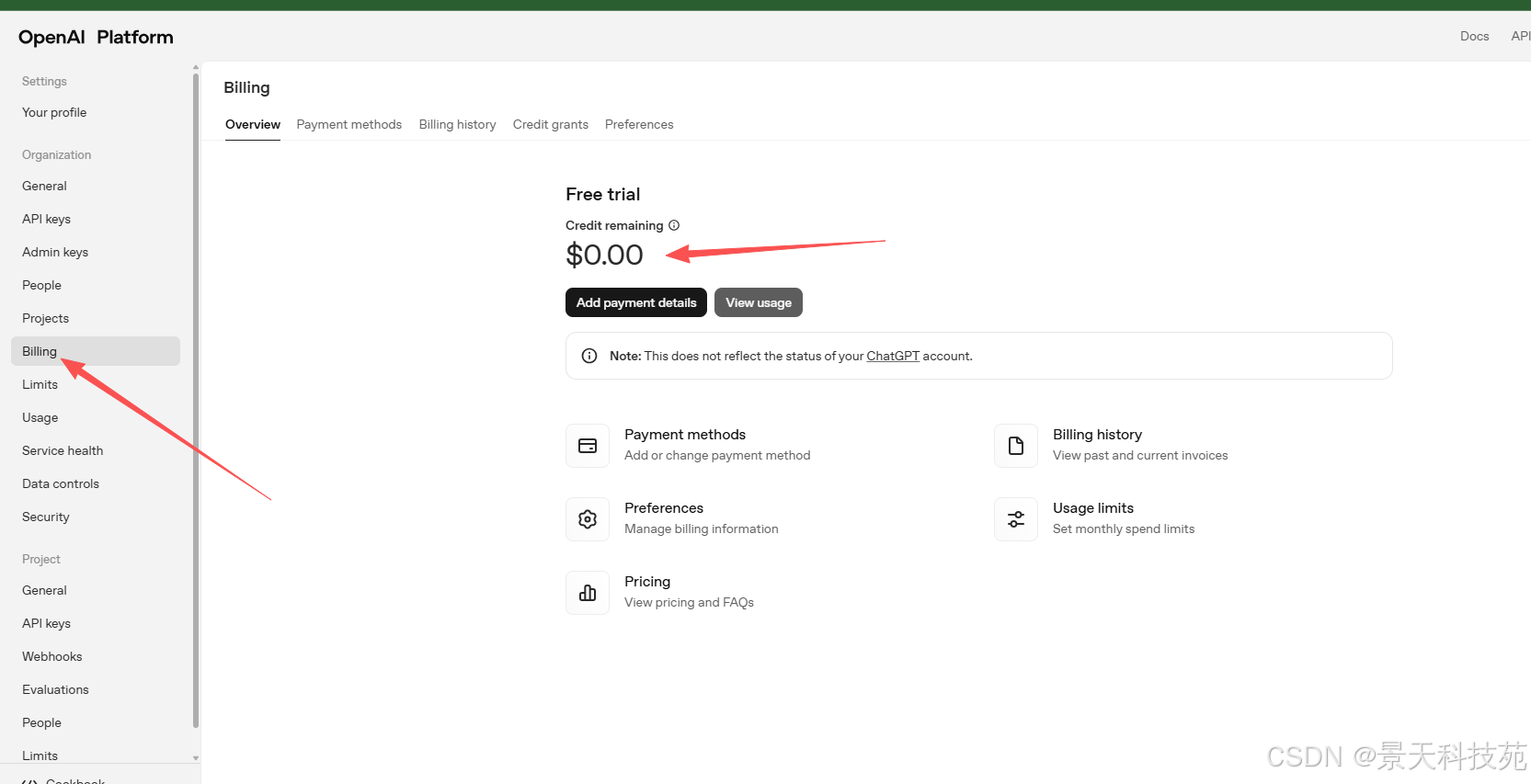Click 'Manage billing information' text

pos(702,529)
